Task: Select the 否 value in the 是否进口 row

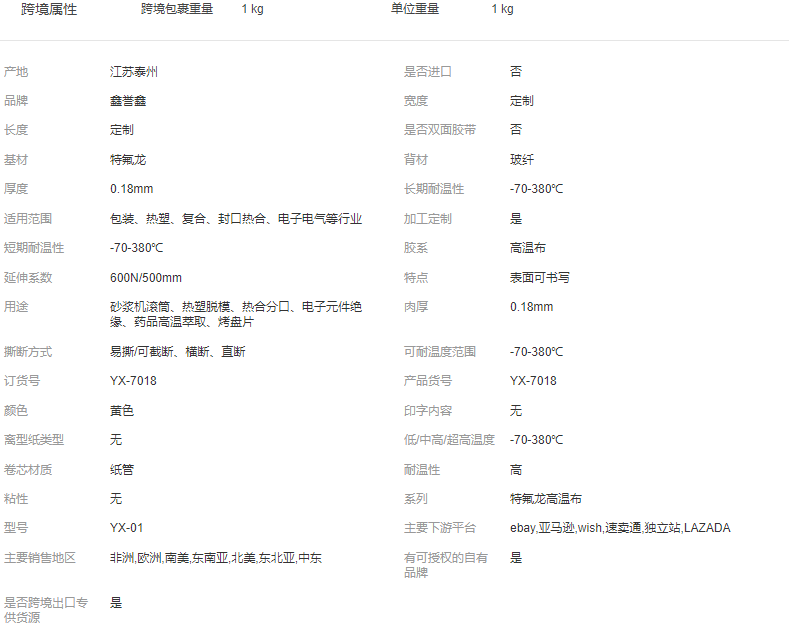Action: [516, 71]
